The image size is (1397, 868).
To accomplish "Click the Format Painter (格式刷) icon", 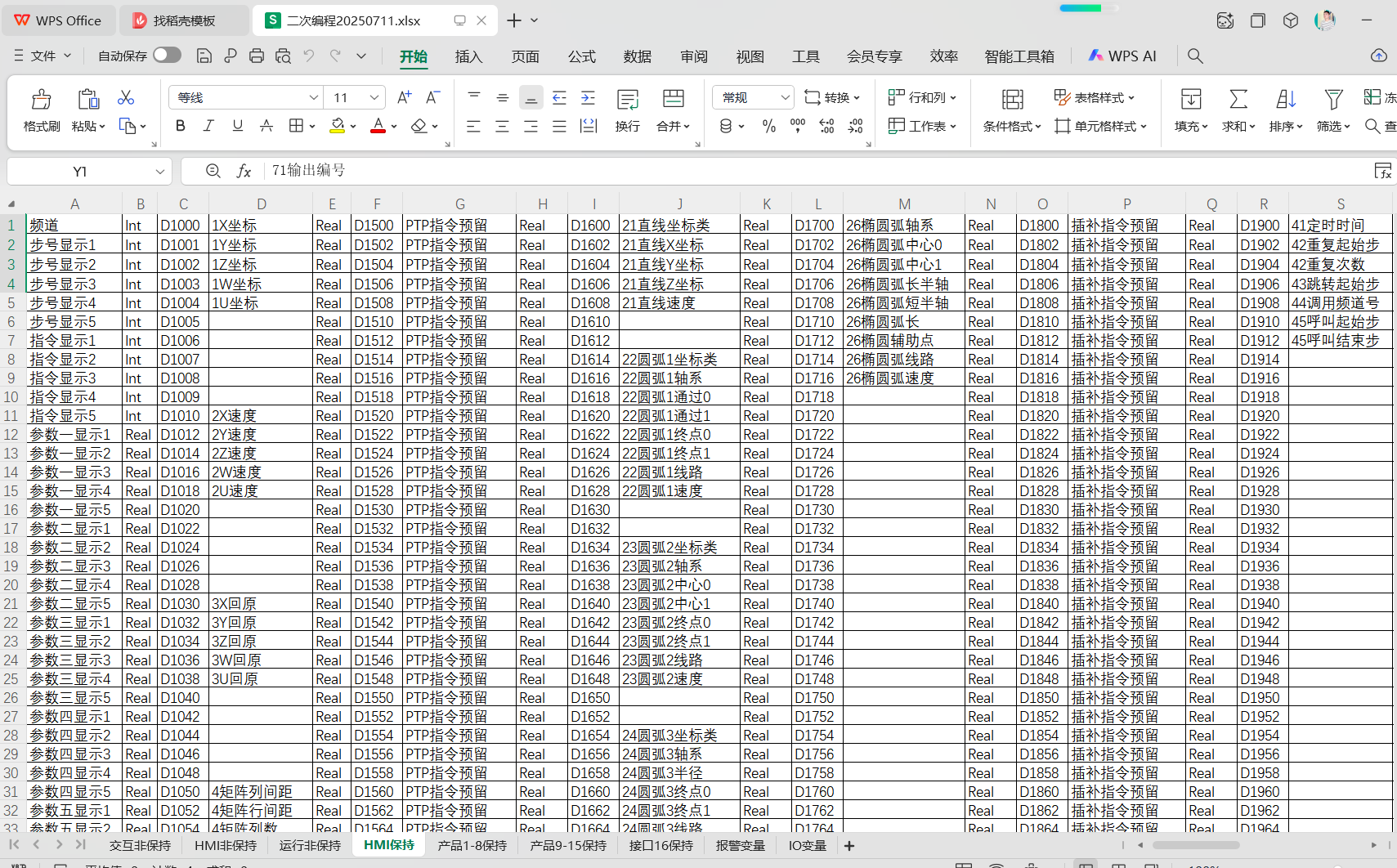I will [x=41, y=101].
